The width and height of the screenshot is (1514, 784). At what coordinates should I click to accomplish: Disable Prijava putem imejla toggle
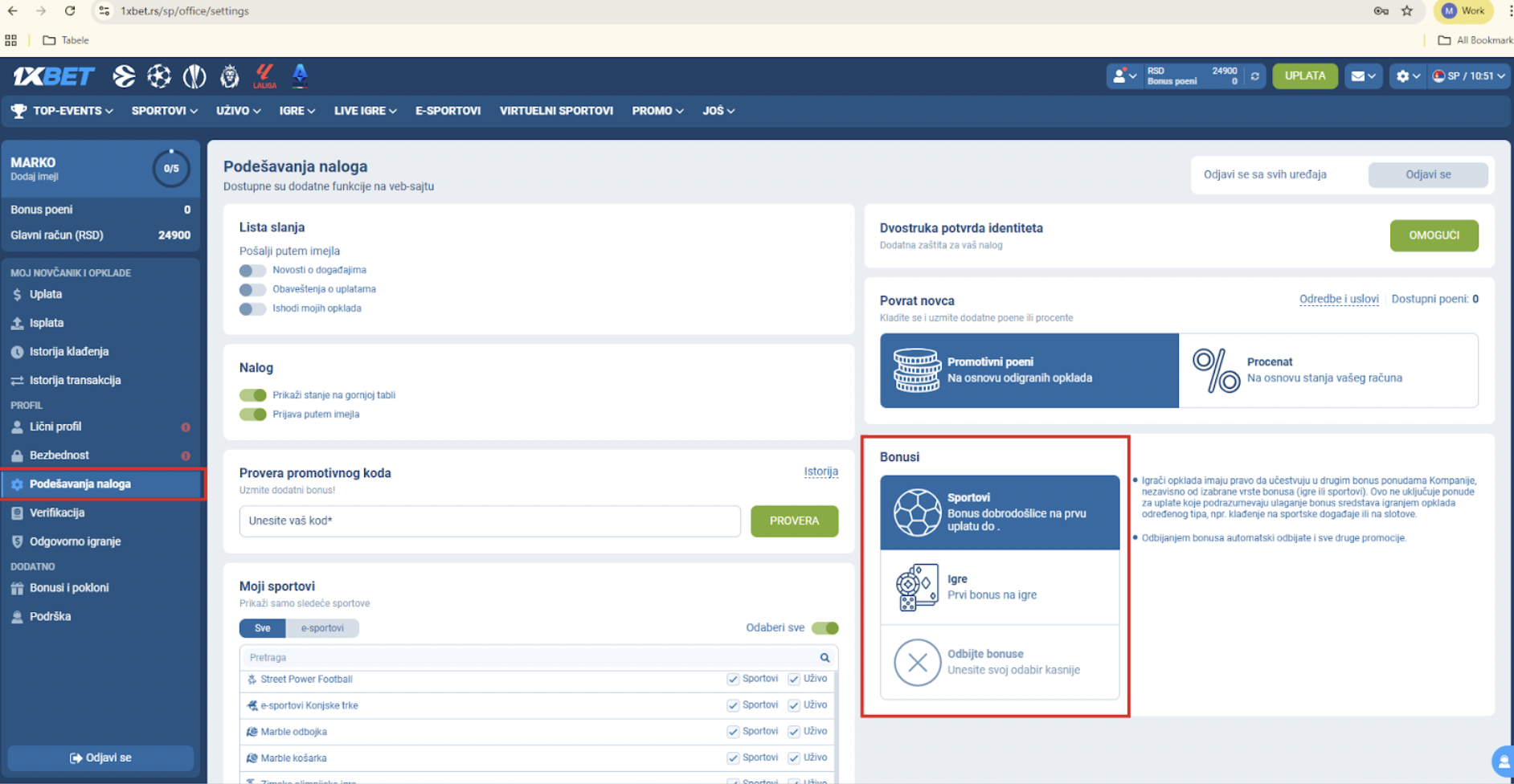pos(252,414)
